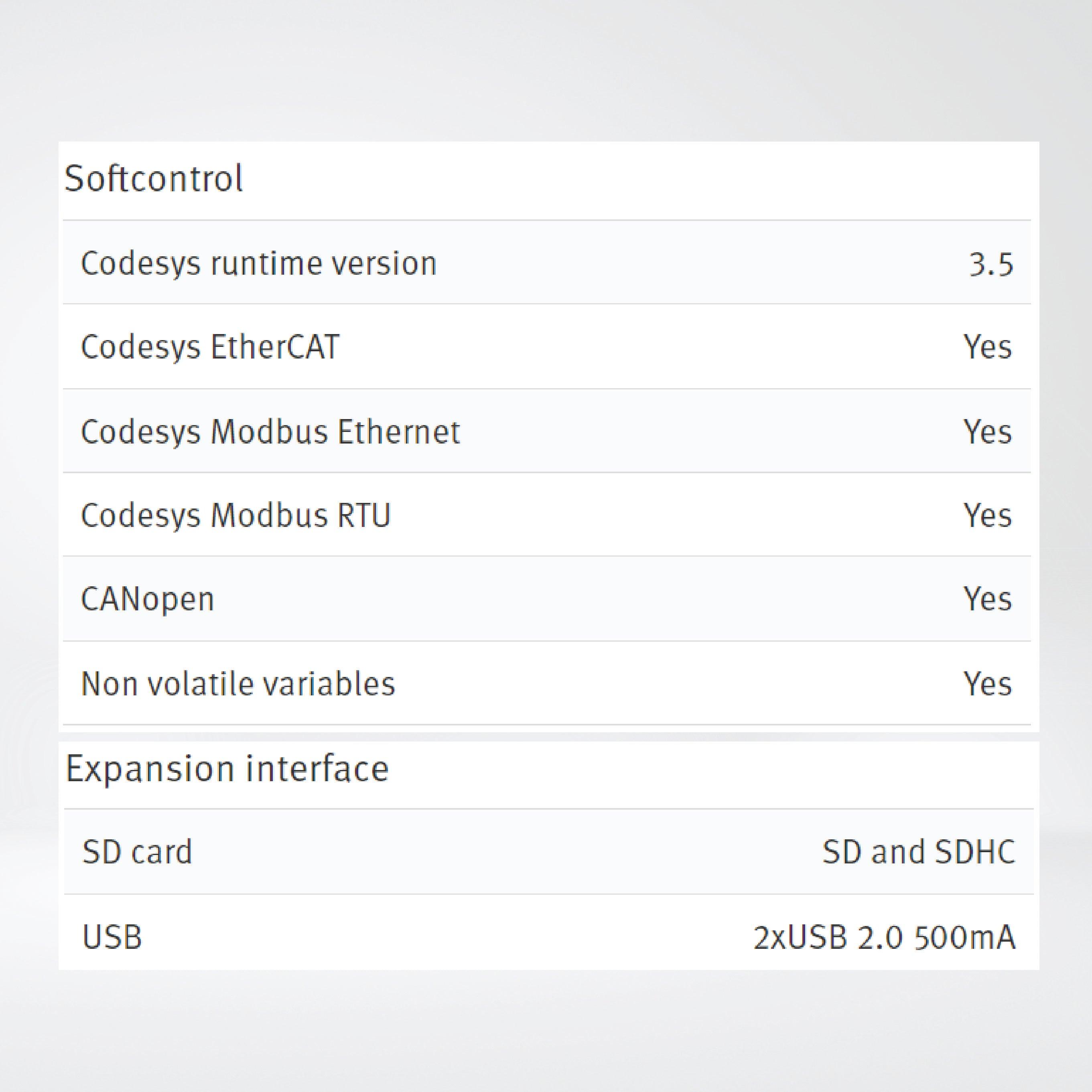Screen dimensions: 1092x1092
Task: Click the SD and SDHC value
Action: [918, 852]
